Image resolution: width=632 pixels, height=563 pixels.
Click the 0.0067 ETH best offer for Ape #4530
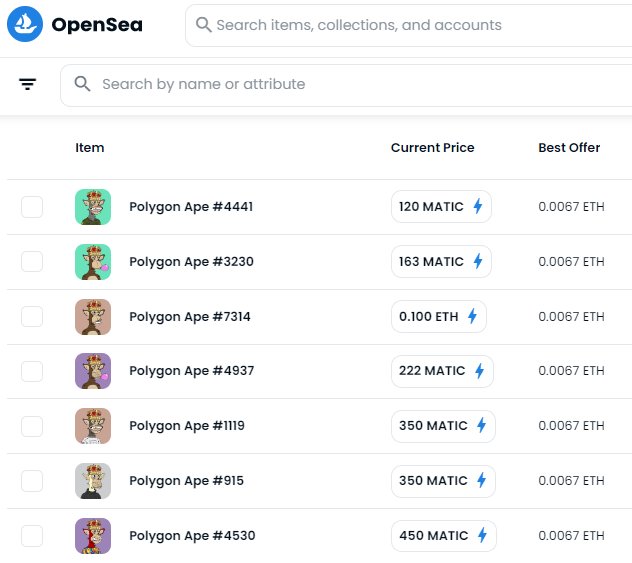pos(571,536)
